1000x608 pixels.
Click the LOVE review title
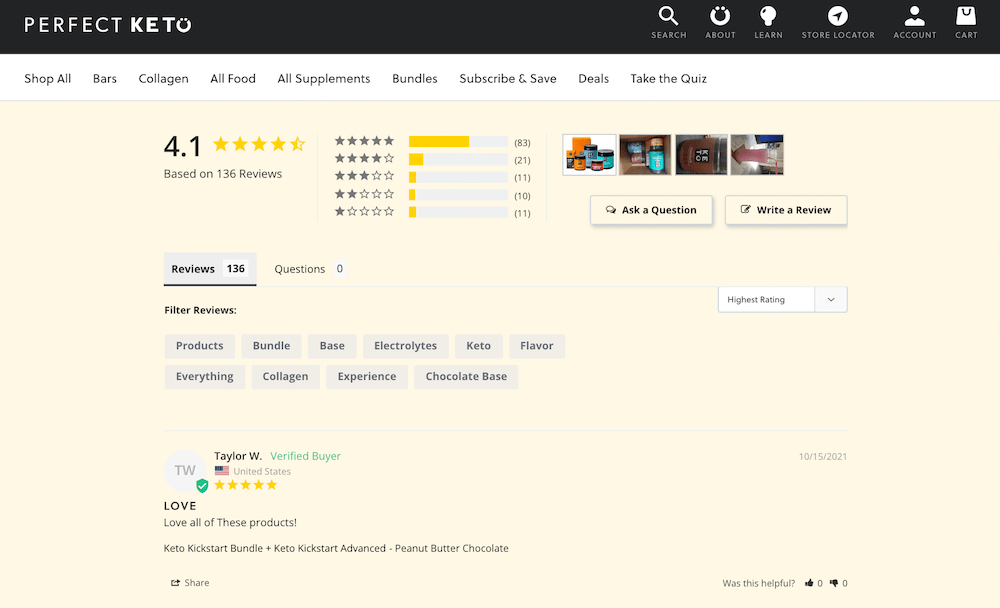point(180,506)
